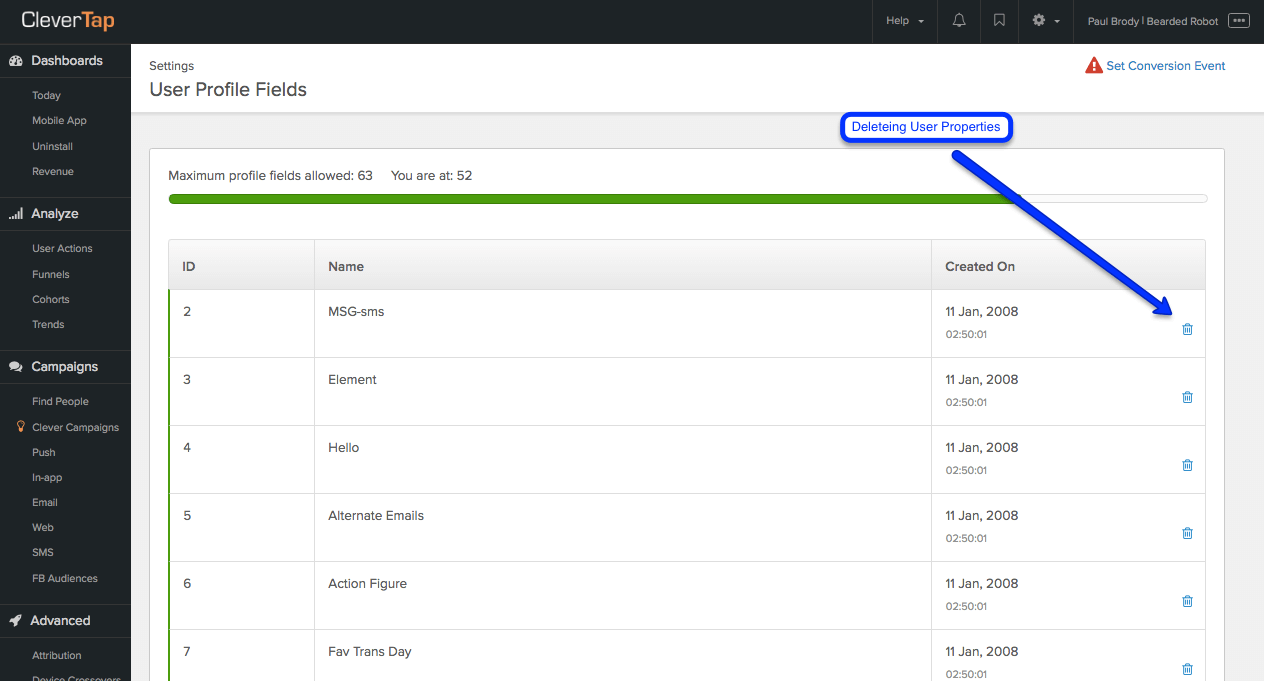Open Clever Campaigns
The image size is (1264, 681).
(75, 427)
